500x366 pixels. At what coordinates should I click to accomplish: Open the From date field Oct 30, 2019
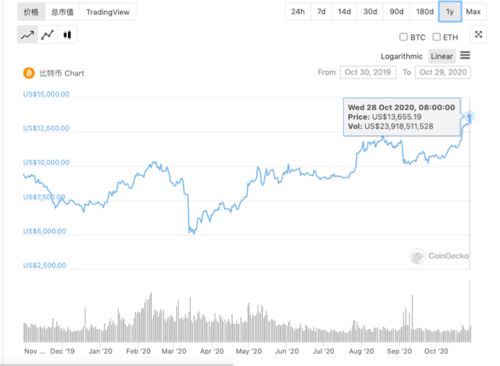click(x=368, y=72)
